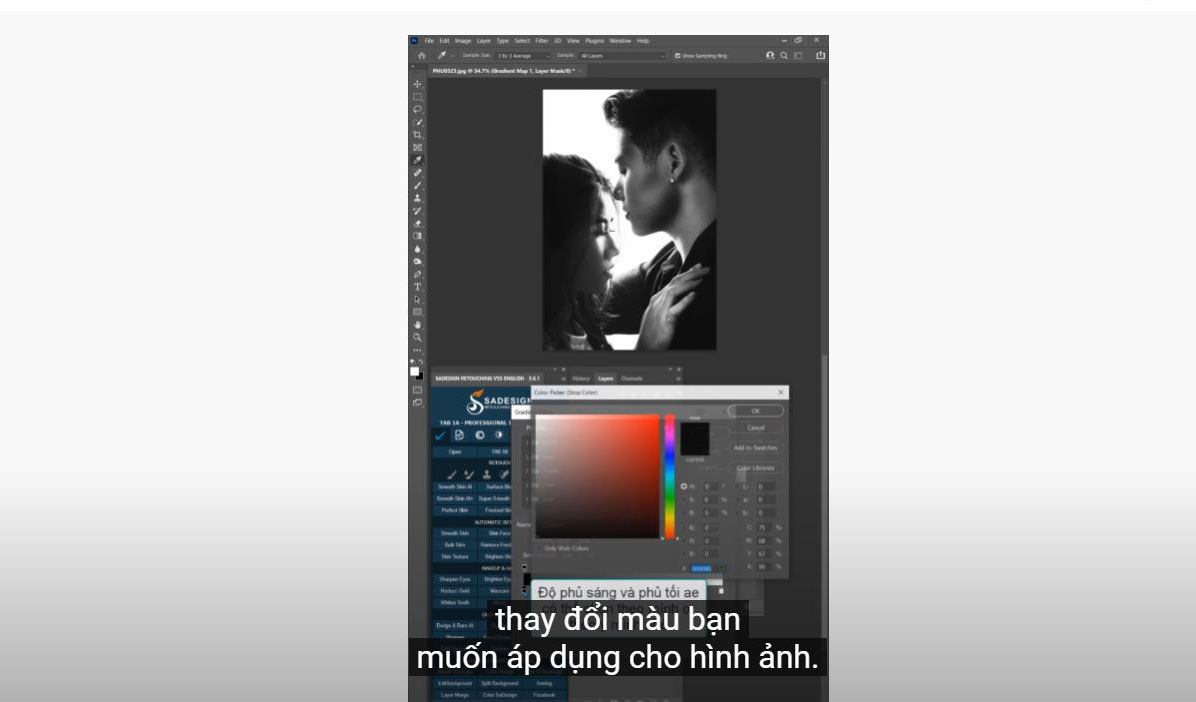Viewport: 1196px width, 702px height.
Task: Select the Hand tool
Action: [x=417, y=325]
